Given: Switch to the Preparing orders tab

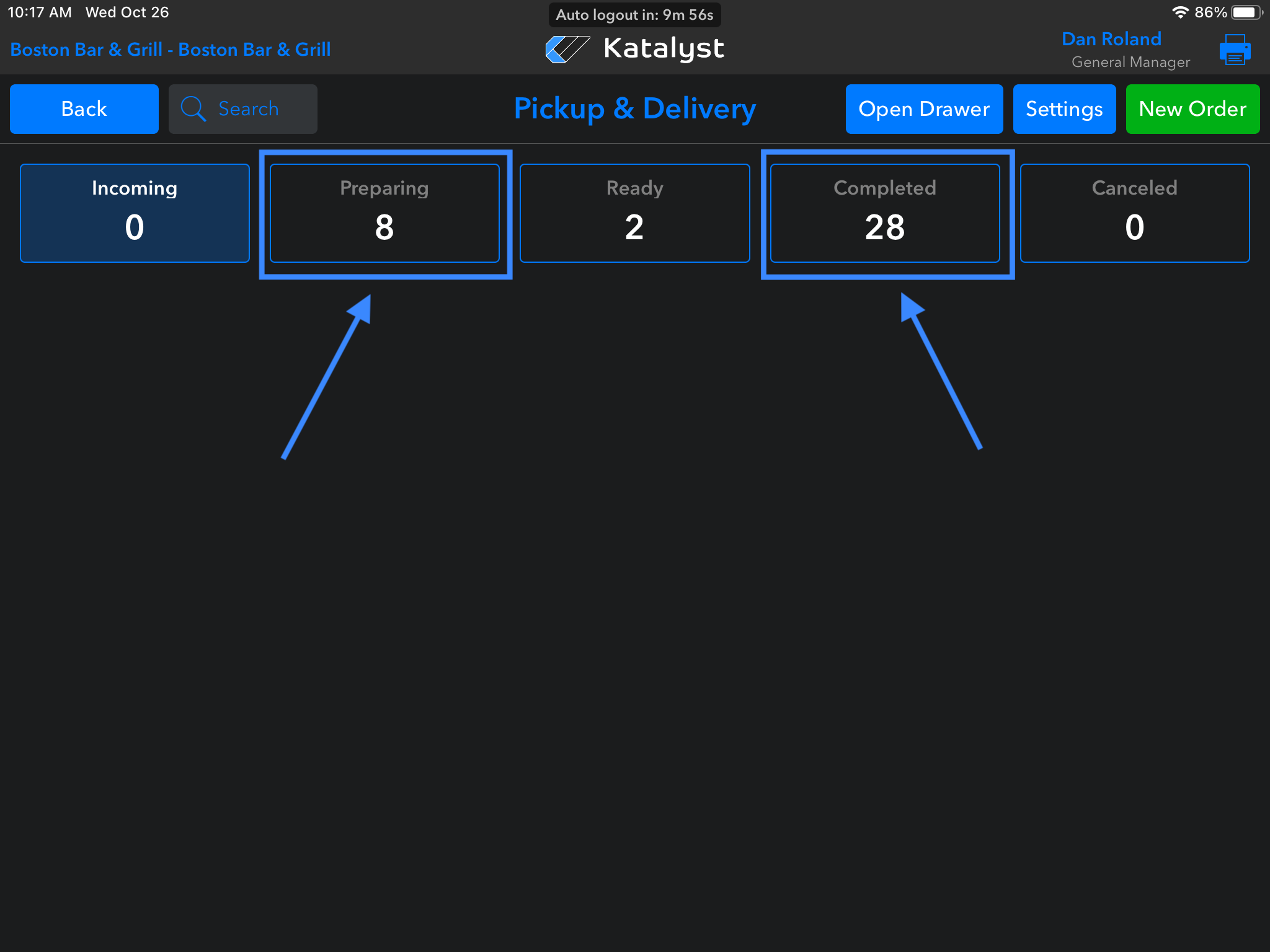Looking at the screenshot, I should [384, 213].
